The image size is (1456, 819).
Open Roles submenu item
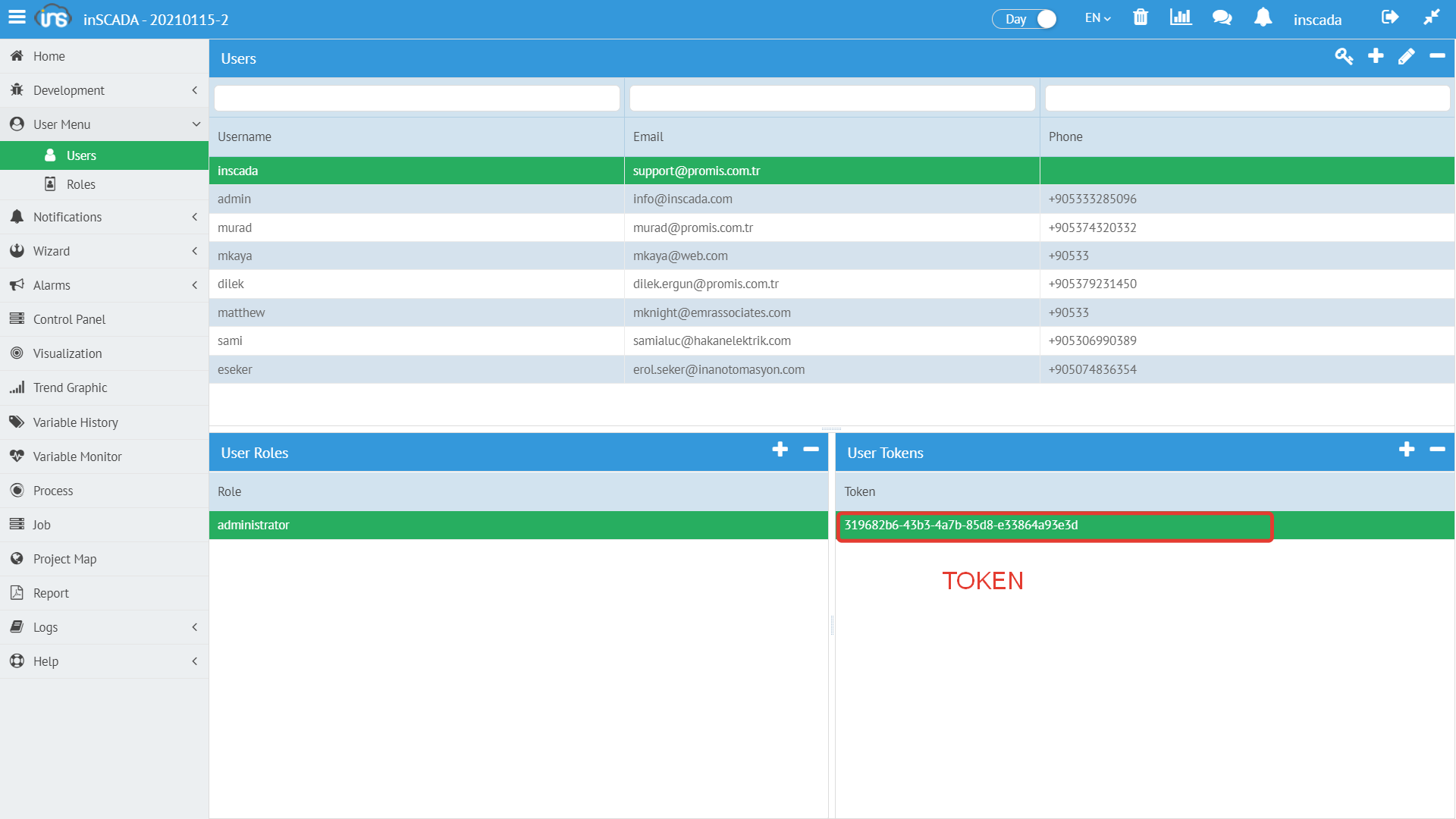(x=105, y=184)
